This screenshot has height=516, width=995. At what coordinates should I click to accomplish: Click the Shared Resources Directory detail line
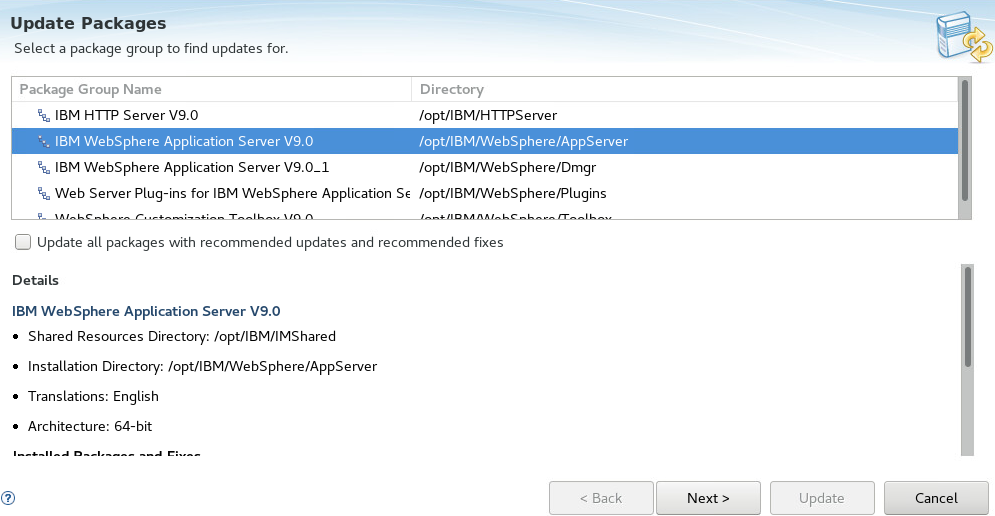point(181,336)
